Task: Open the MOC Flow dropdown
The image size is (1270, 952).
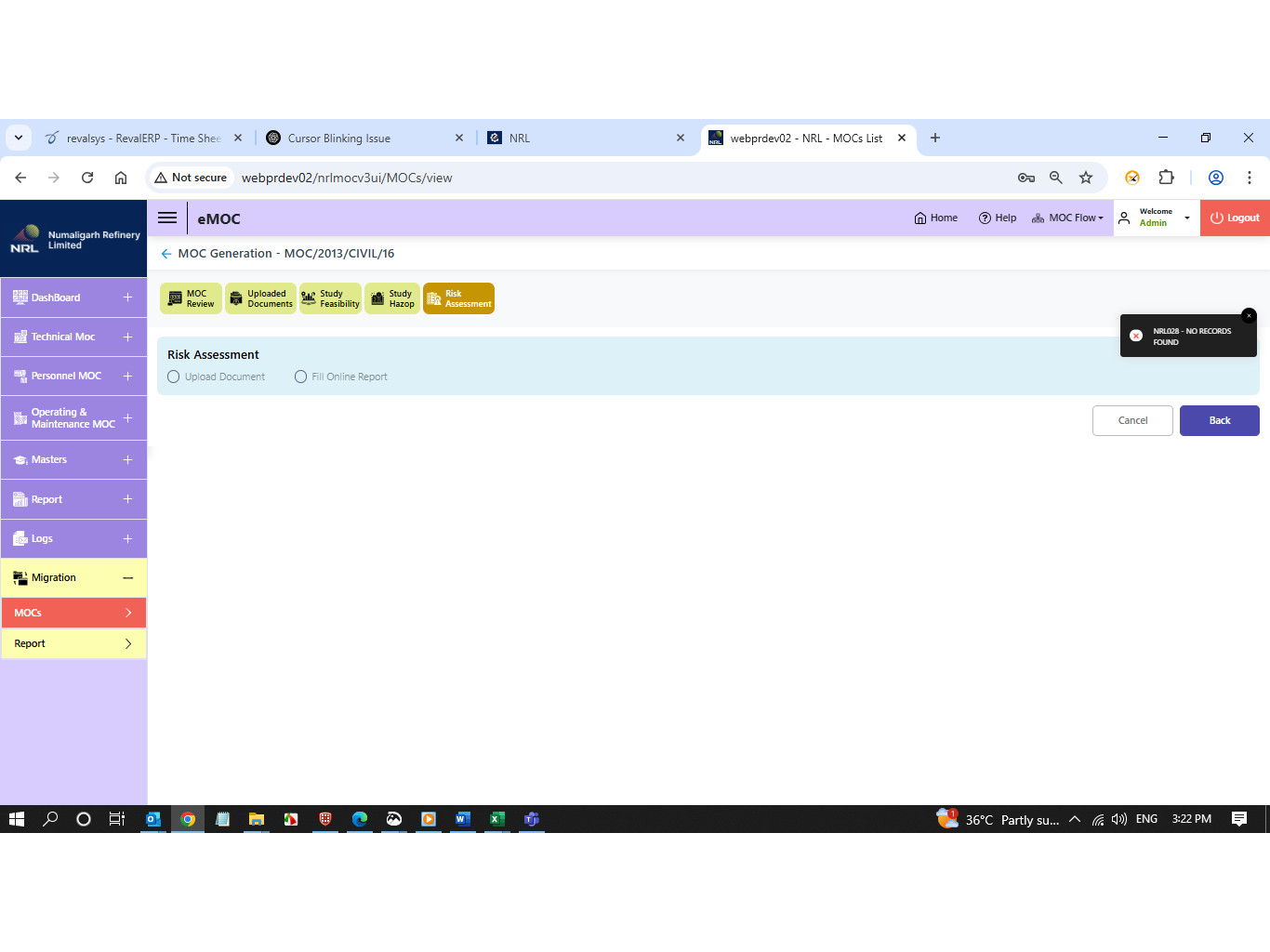Action: (1068, 218)
